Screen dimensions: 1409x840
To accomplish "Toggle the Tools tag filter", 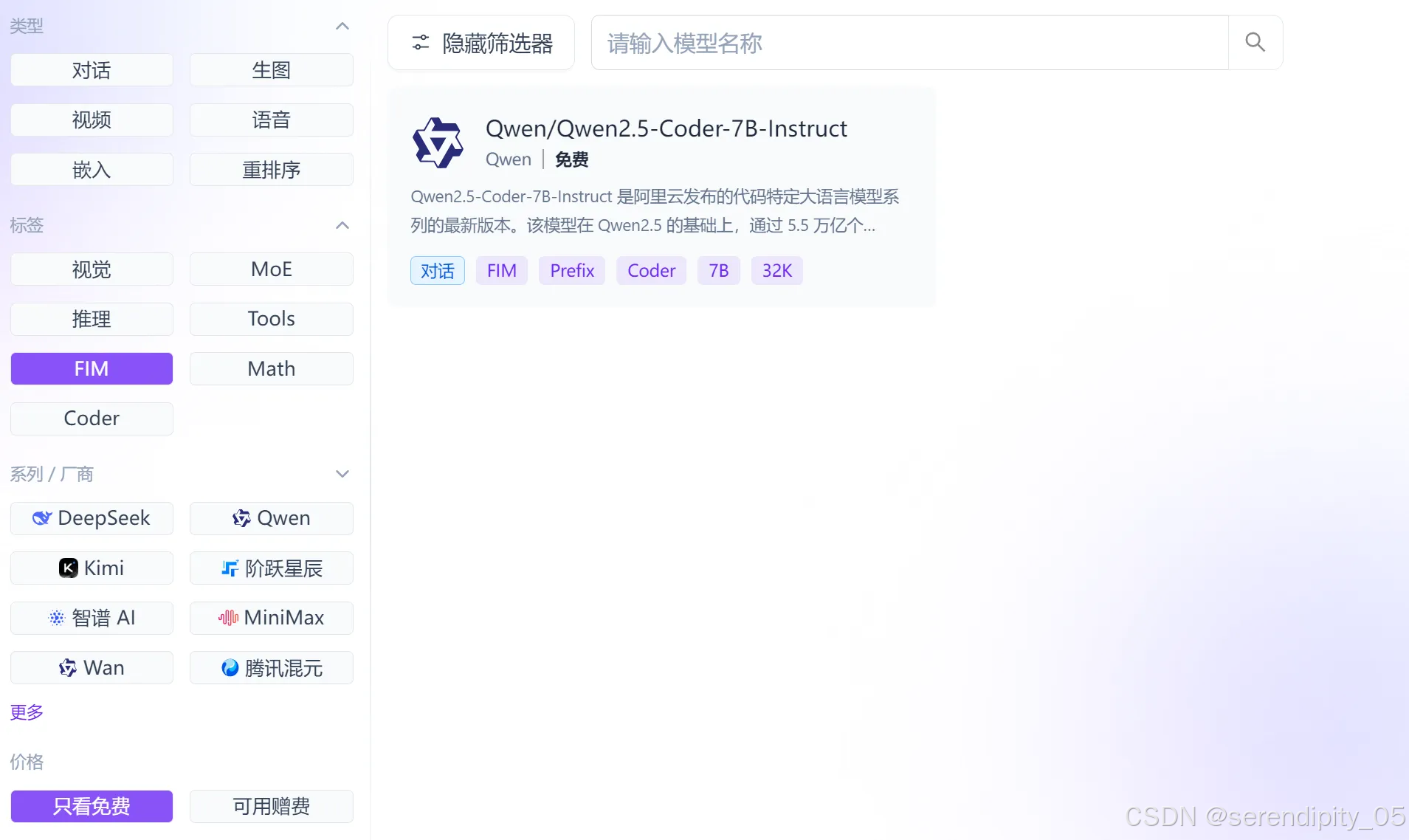I will [x=272, y=319].
